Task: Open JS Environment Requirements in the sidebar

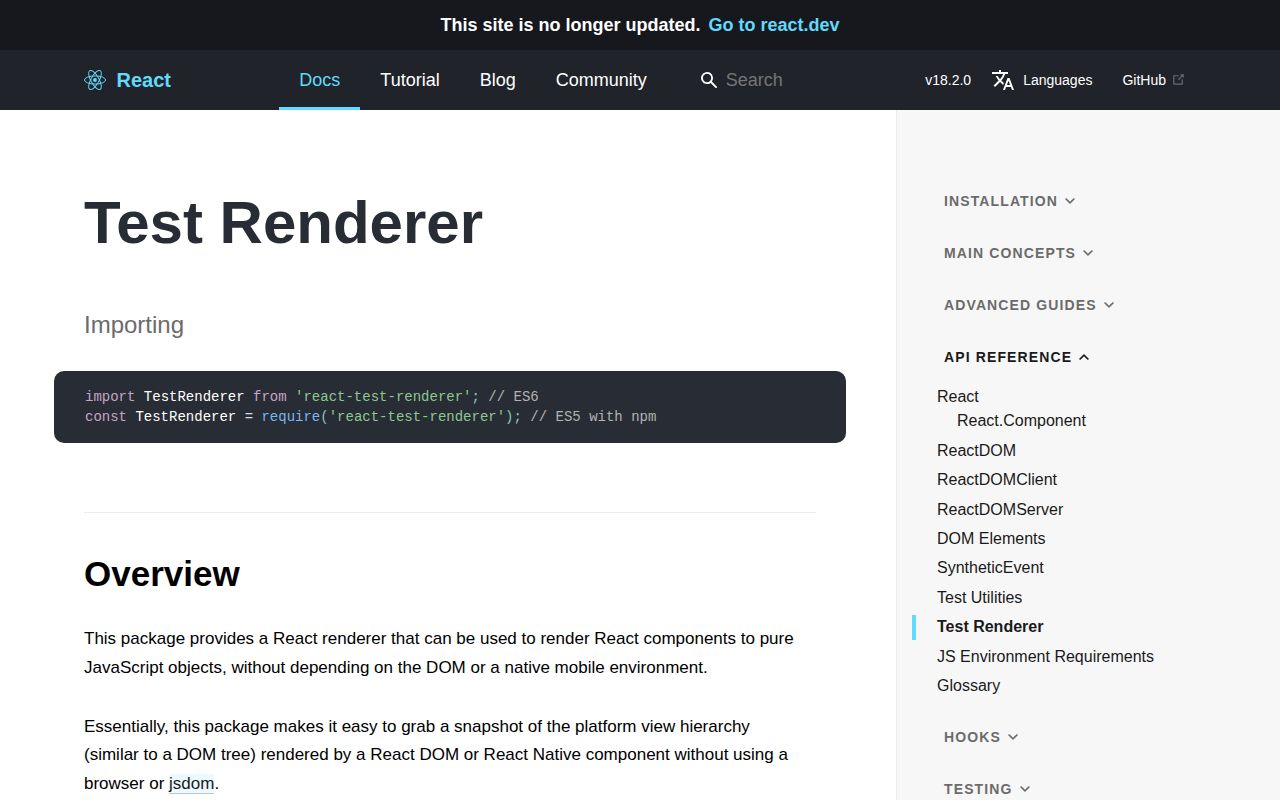Action: pos(1045,656)
